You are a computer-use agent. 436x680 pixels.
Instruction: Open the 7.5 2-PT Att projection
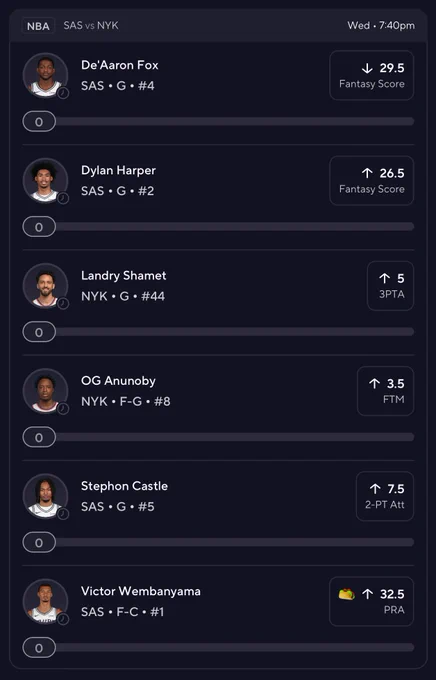[x=385, y=496]
